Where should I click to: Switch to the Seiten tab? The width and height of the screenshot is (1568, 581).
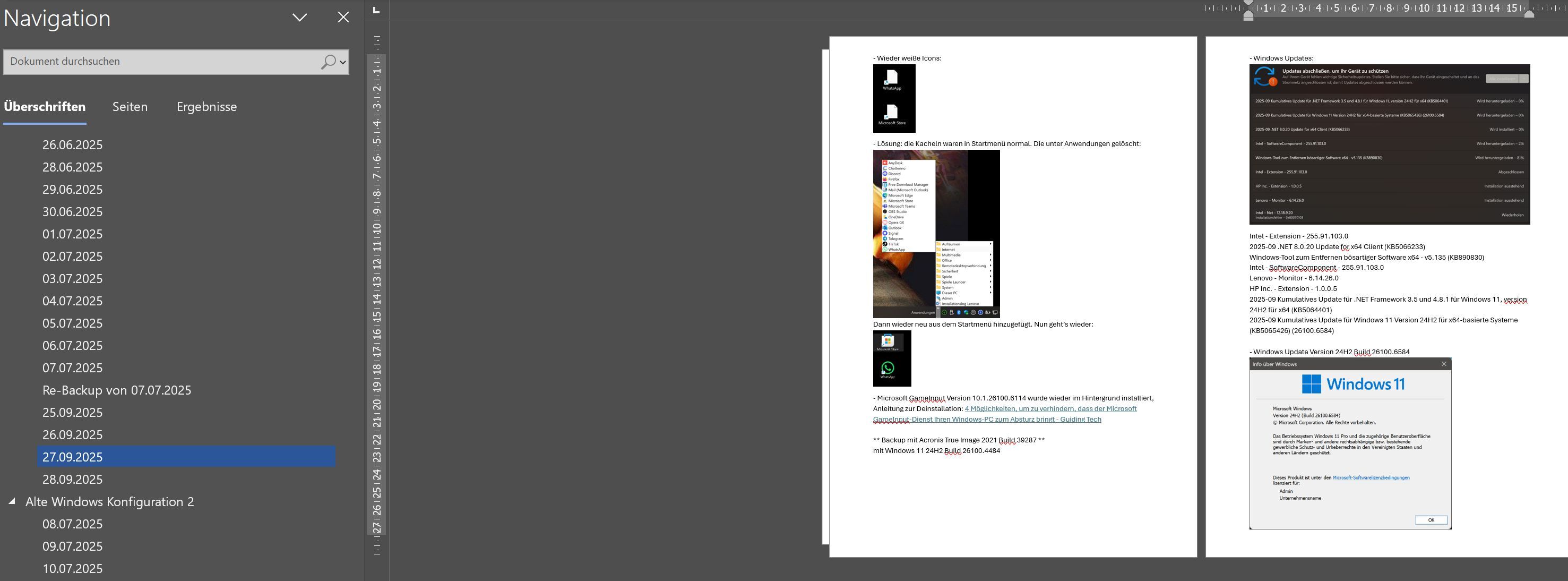[130, 107]
